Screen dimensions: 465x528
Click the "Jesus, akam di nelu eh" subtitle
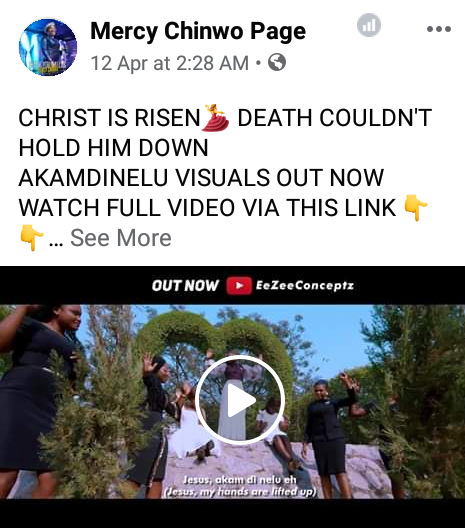point(240,480)
